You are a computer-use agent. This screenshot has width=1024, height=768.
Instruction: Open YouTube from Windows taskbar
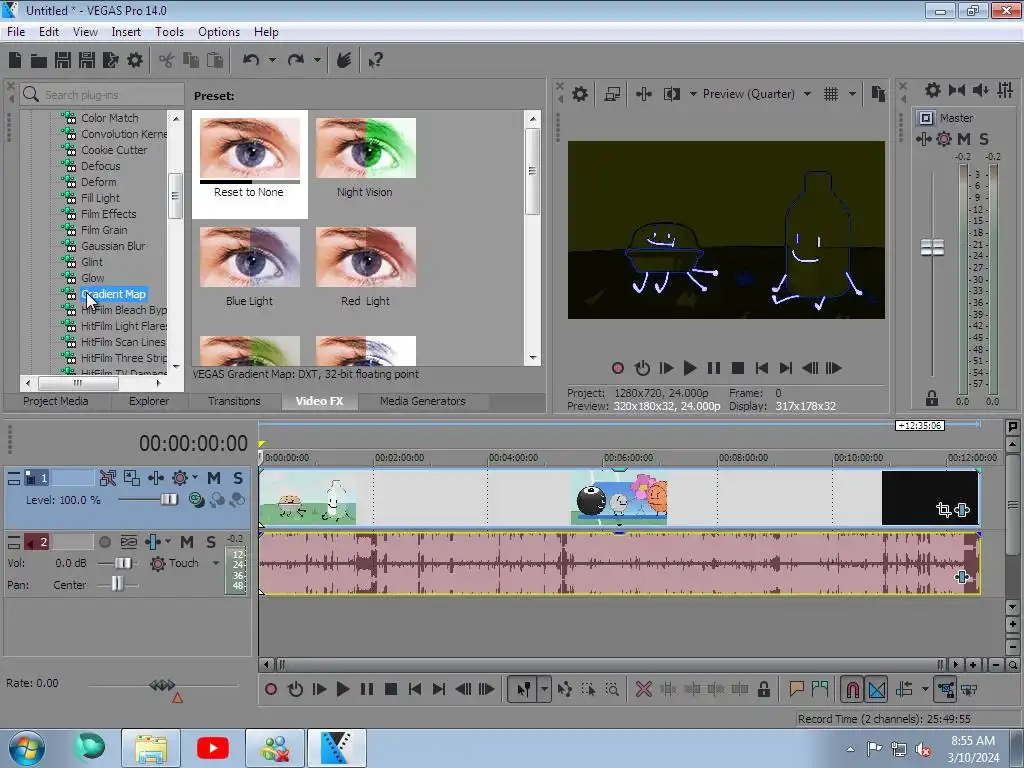click(213, 748)
